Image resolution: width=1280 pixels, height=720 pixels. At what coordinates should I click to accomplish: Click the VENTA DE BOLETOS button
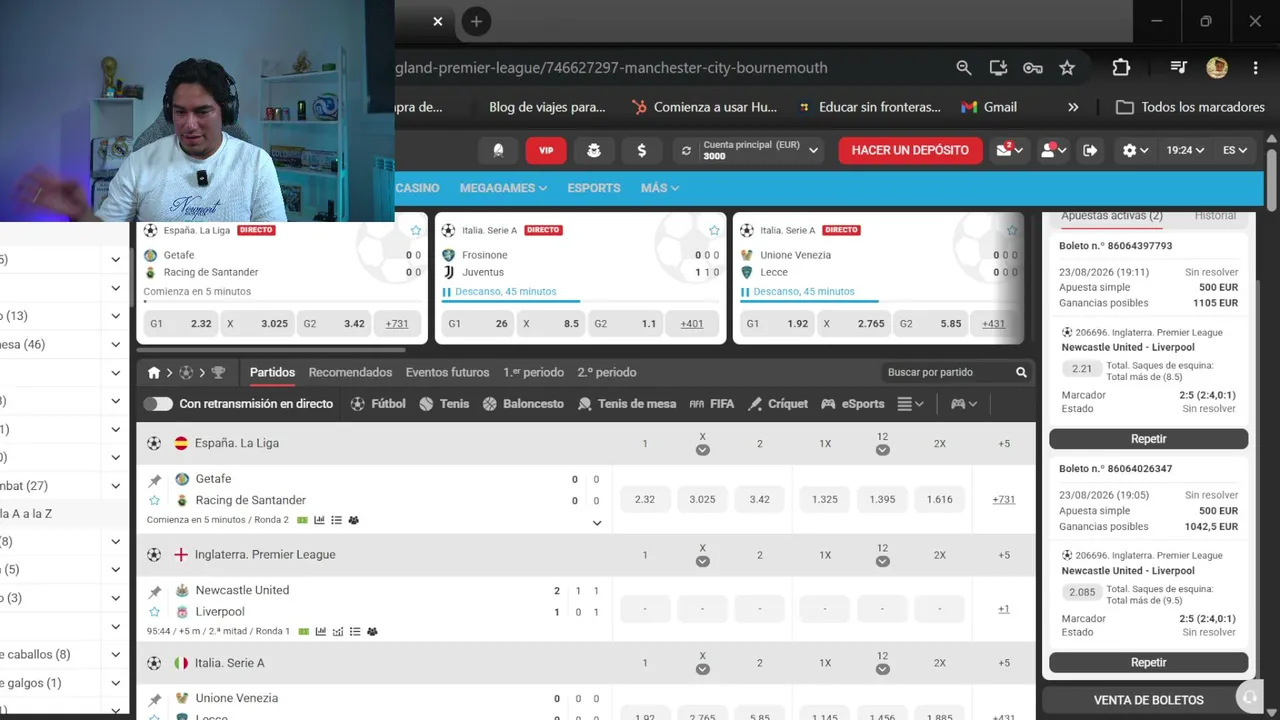(1148, 700)
